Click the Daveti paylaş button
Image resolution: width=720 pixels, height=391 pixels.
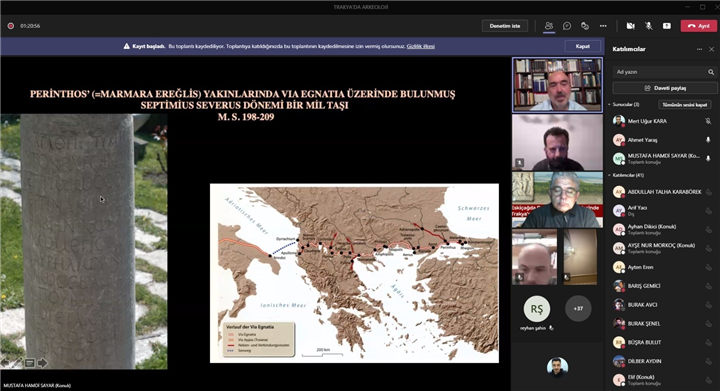point(664,88)
